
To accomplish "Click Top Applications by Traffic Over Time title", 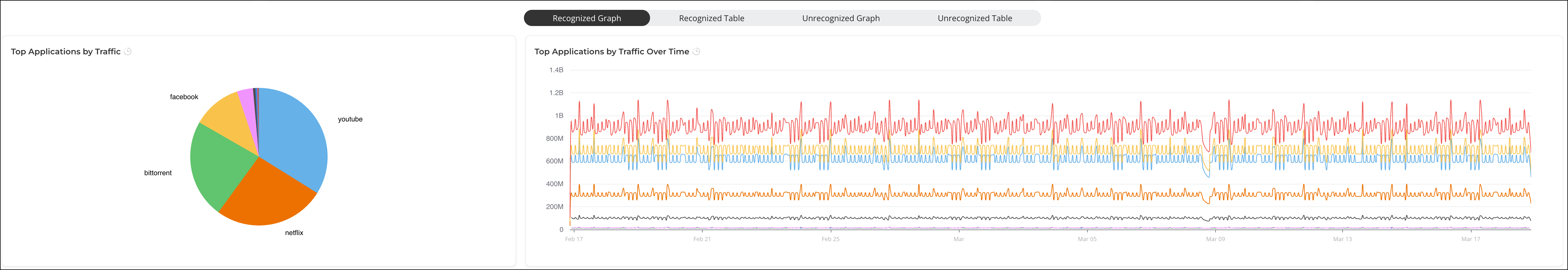I will pyautogui.click(x=612, y=52).
